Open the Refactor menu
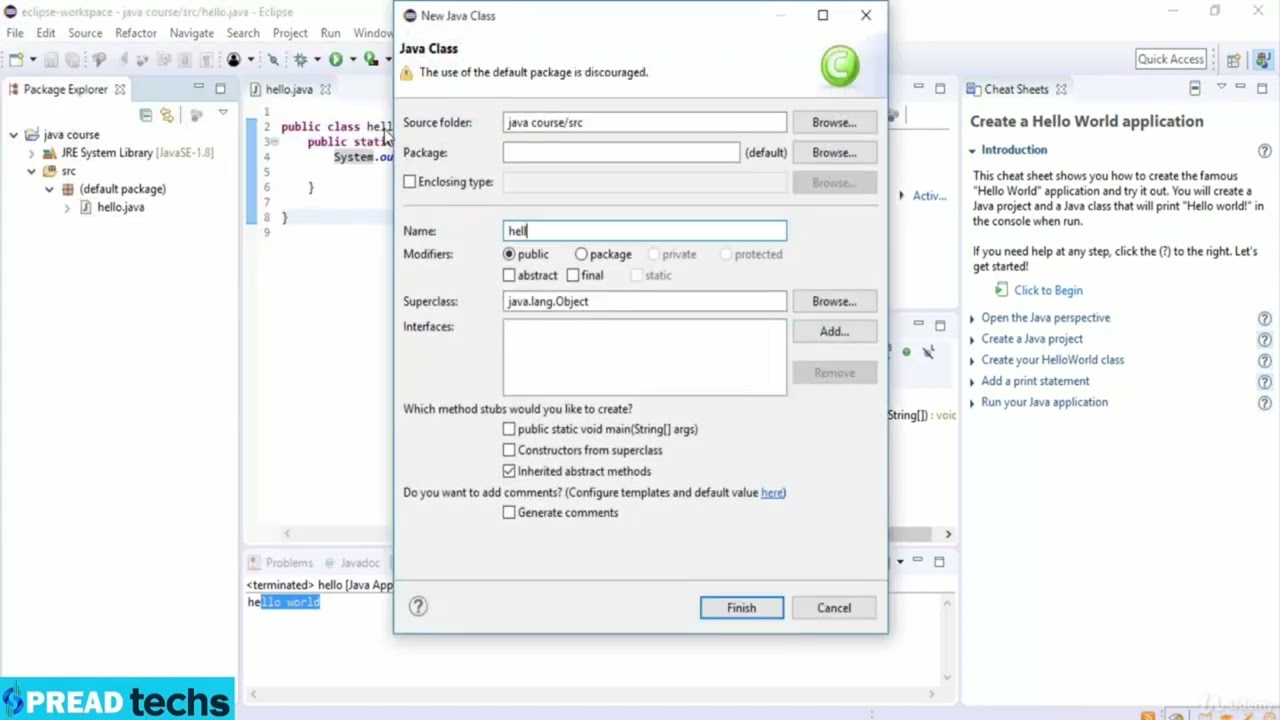Viewport: 1280px width, 720px height. (136, 33)
